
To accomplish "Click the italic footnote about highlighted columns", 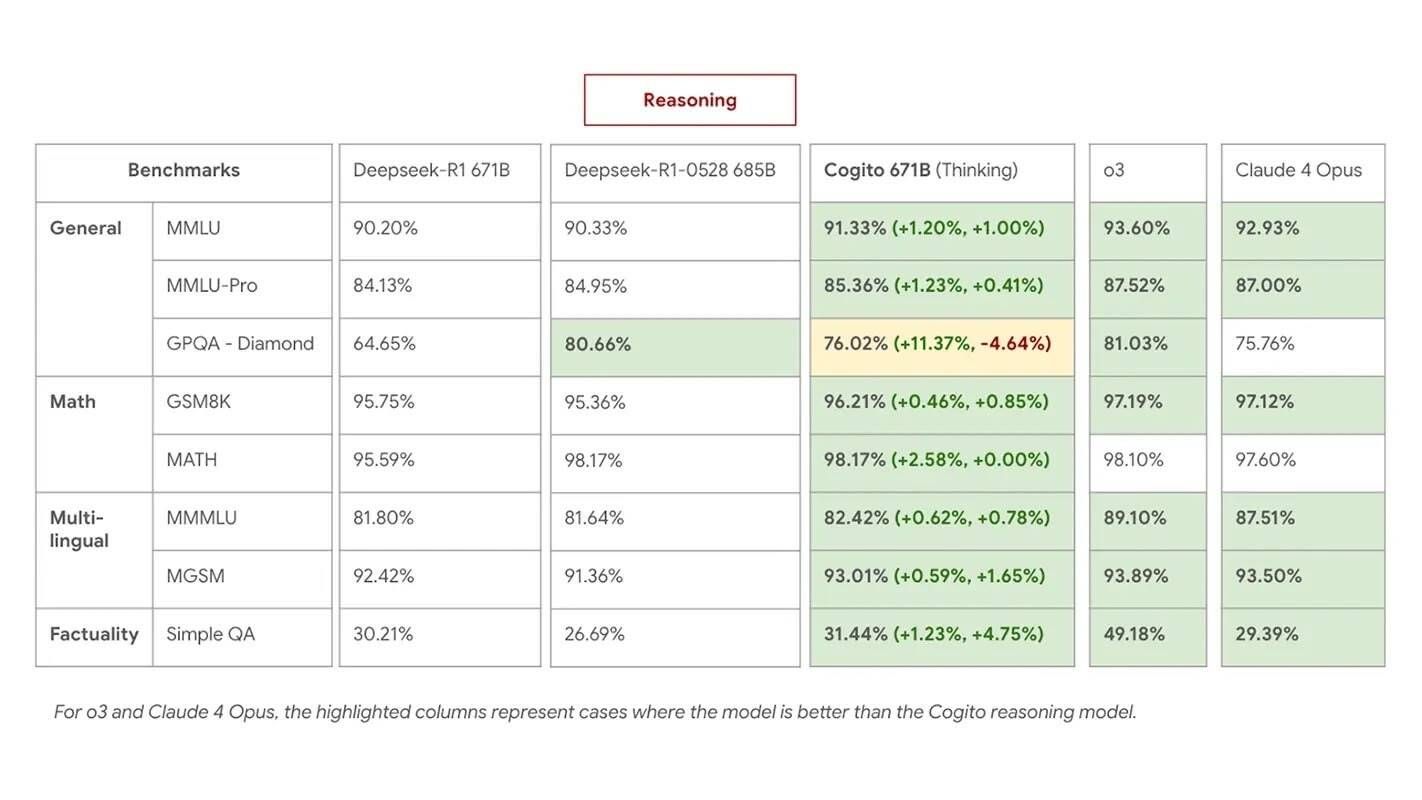I will [x=595, y=712].
